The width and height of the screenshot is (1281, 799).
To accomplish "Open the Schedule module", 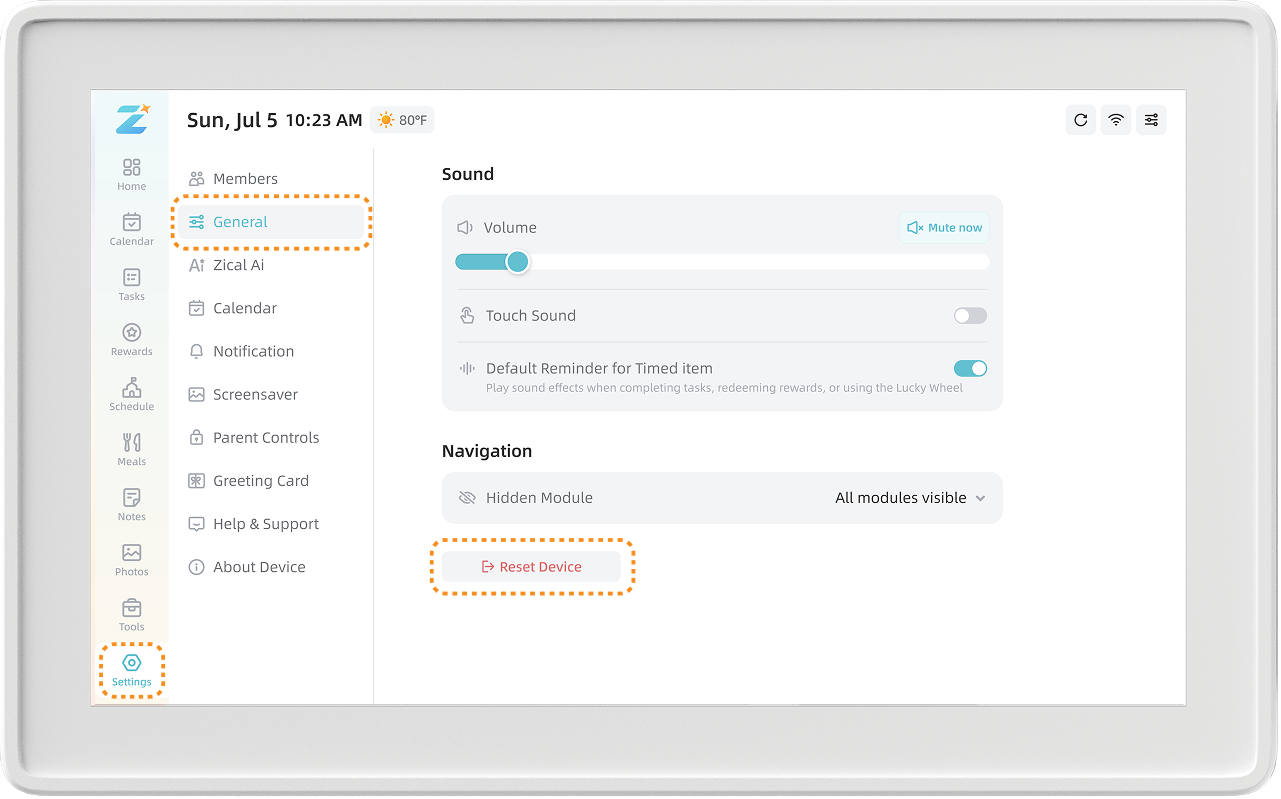I will [131, 394].
